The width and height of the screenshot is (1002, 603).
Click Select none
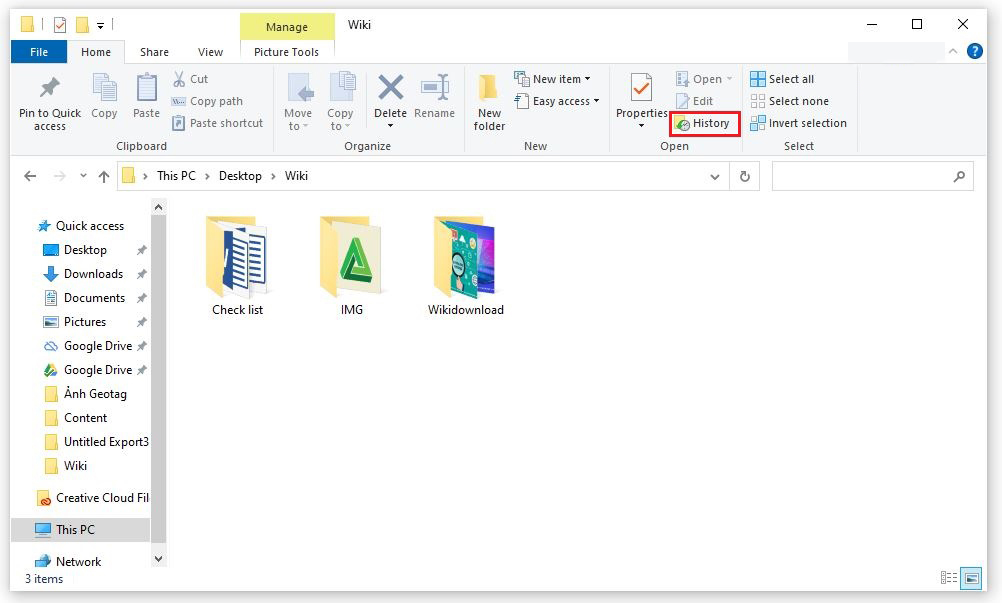coord(789,101)
